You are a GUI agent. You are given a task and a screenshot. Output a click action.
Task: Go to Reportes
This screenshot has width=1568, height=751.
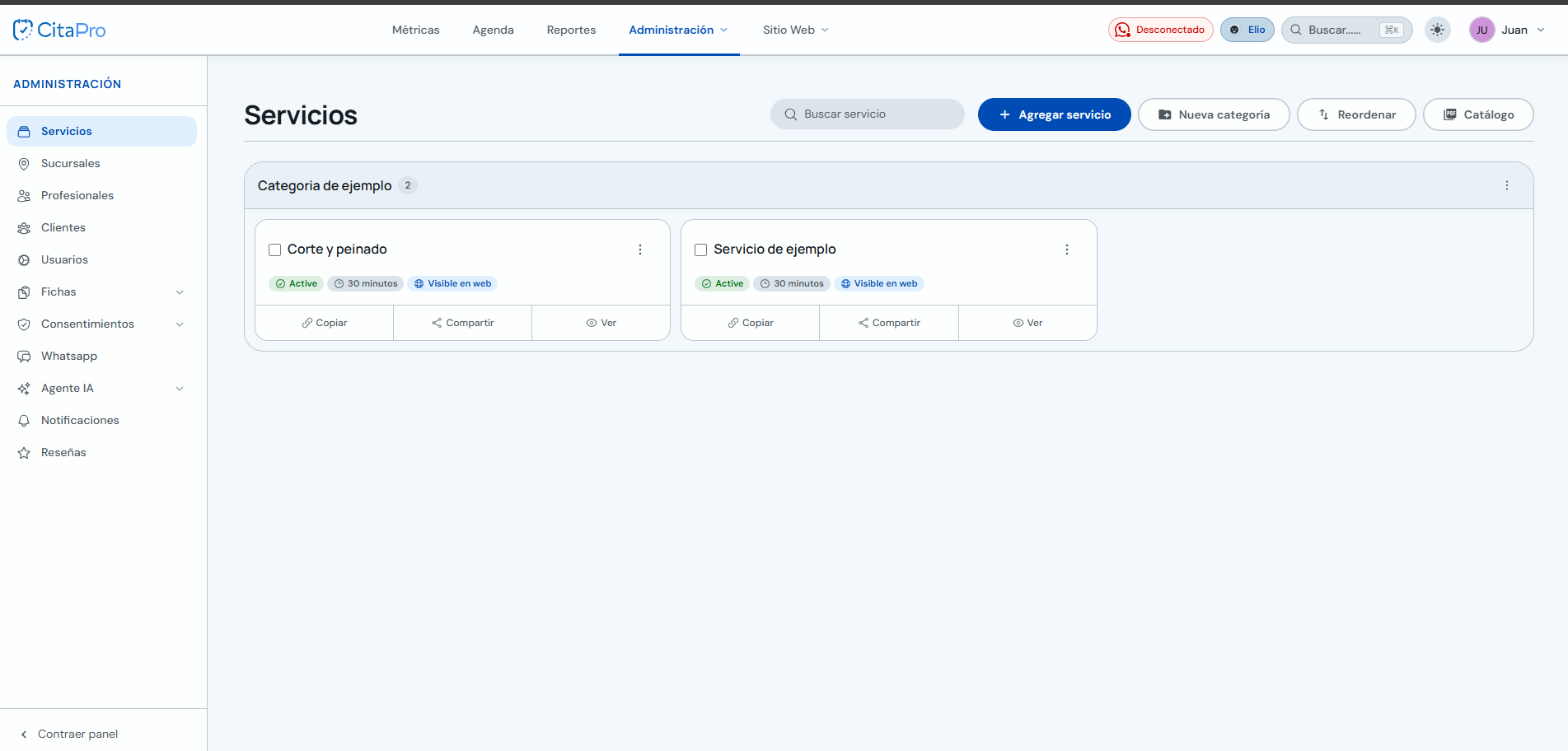571,30
